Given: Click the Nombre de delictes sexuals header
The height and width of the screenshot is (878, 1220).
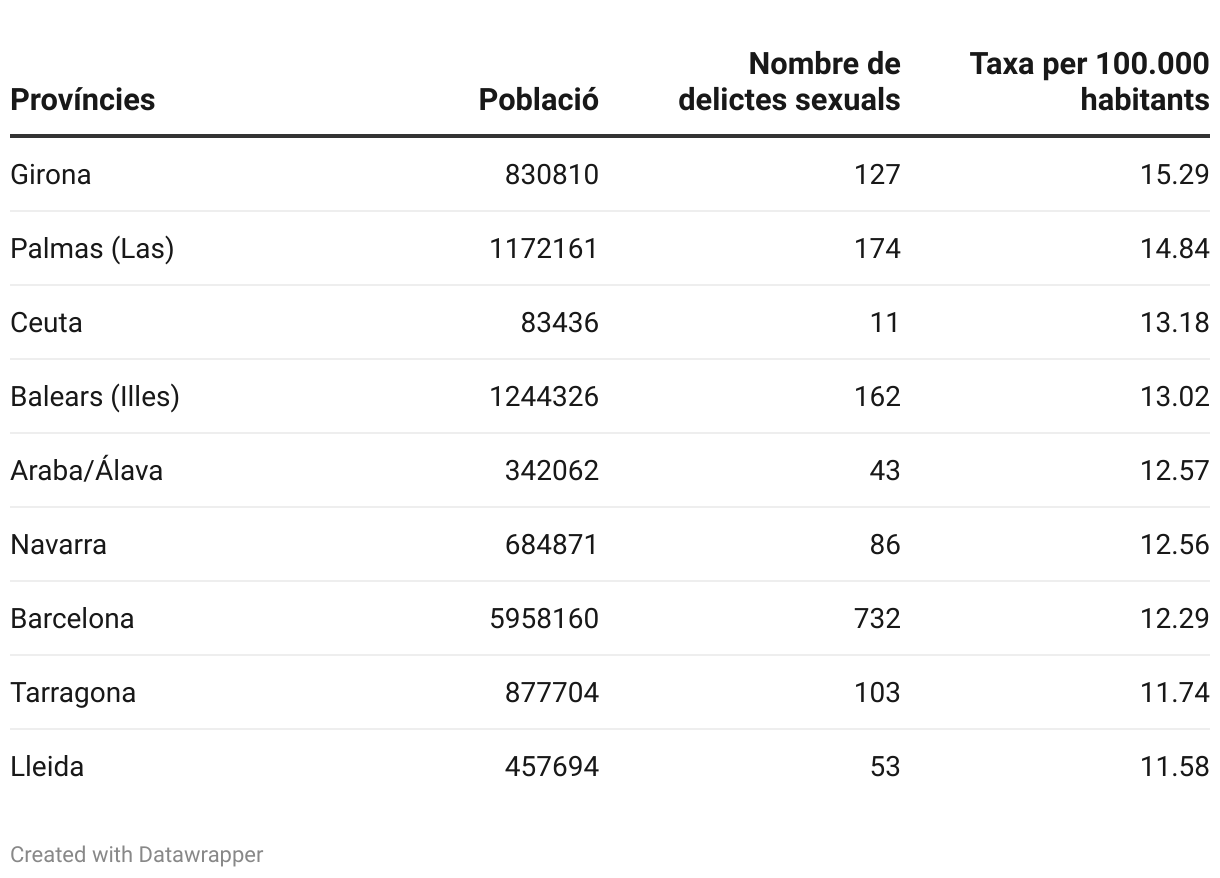Looking at the screenshot, I should pos(789,82).
